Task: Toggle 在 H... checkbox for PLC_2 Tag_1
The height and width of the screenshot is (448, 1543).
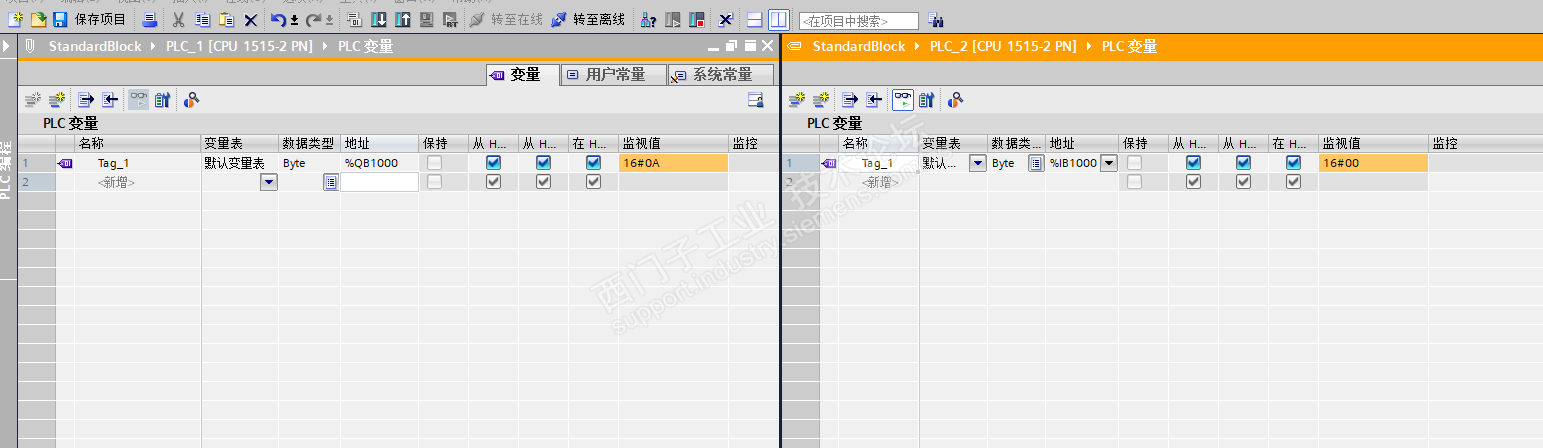Action: pos(1293,163)
